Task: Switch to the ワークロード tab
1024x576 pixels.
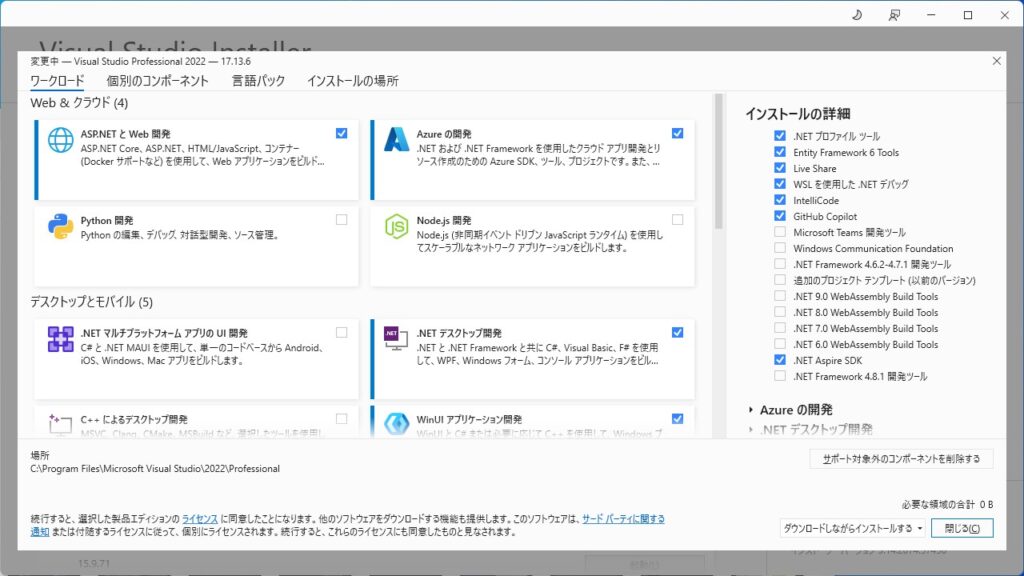Action: click(x=57, y=81)
